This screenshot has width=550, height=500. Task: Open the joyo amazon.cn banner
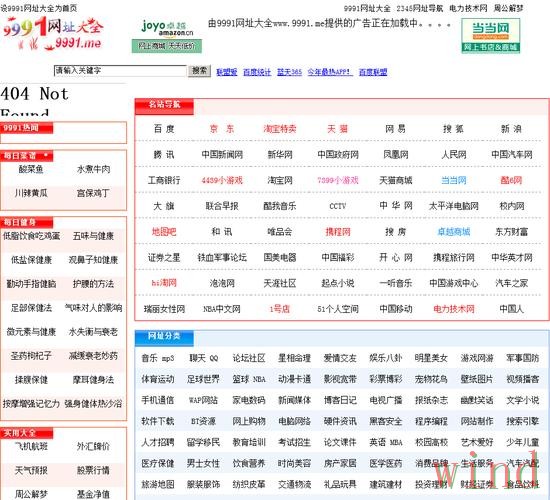pyautogui.click(x=167, y=36)
